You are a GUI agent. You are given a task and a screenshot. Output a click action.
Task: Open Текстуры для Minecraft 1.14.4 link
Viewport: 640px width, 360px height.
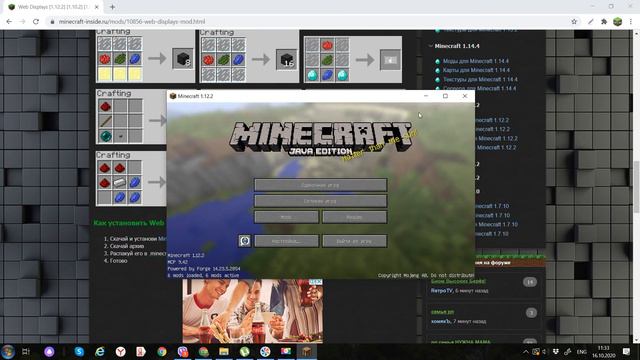coord(480,79)
